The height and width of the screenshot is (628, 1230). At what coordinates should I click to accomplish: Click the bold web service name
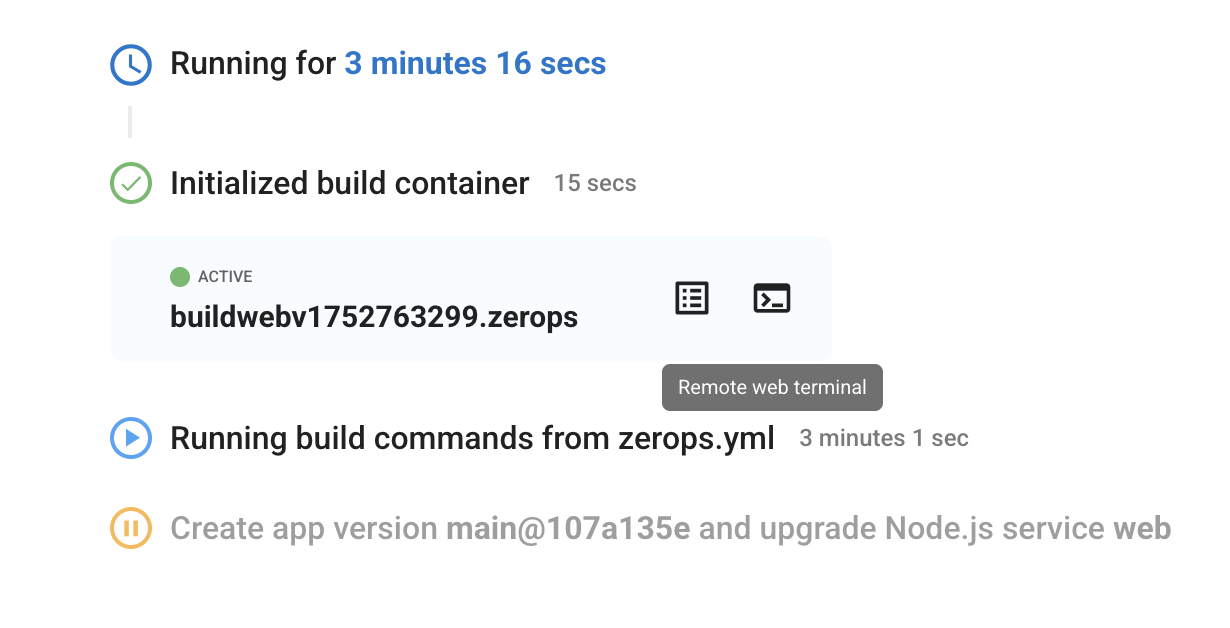pos(1142,528)
